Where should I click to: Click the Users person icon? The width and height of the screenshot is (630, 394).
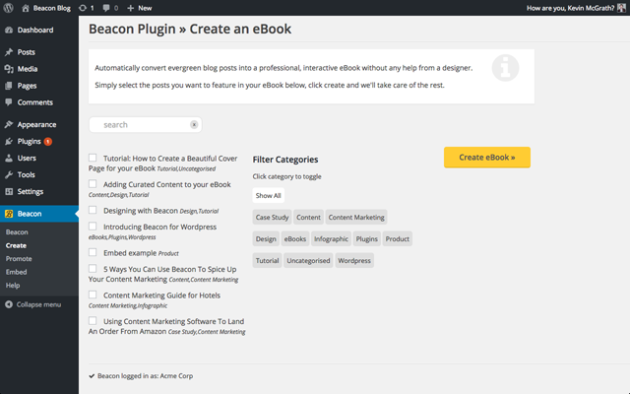9,158
